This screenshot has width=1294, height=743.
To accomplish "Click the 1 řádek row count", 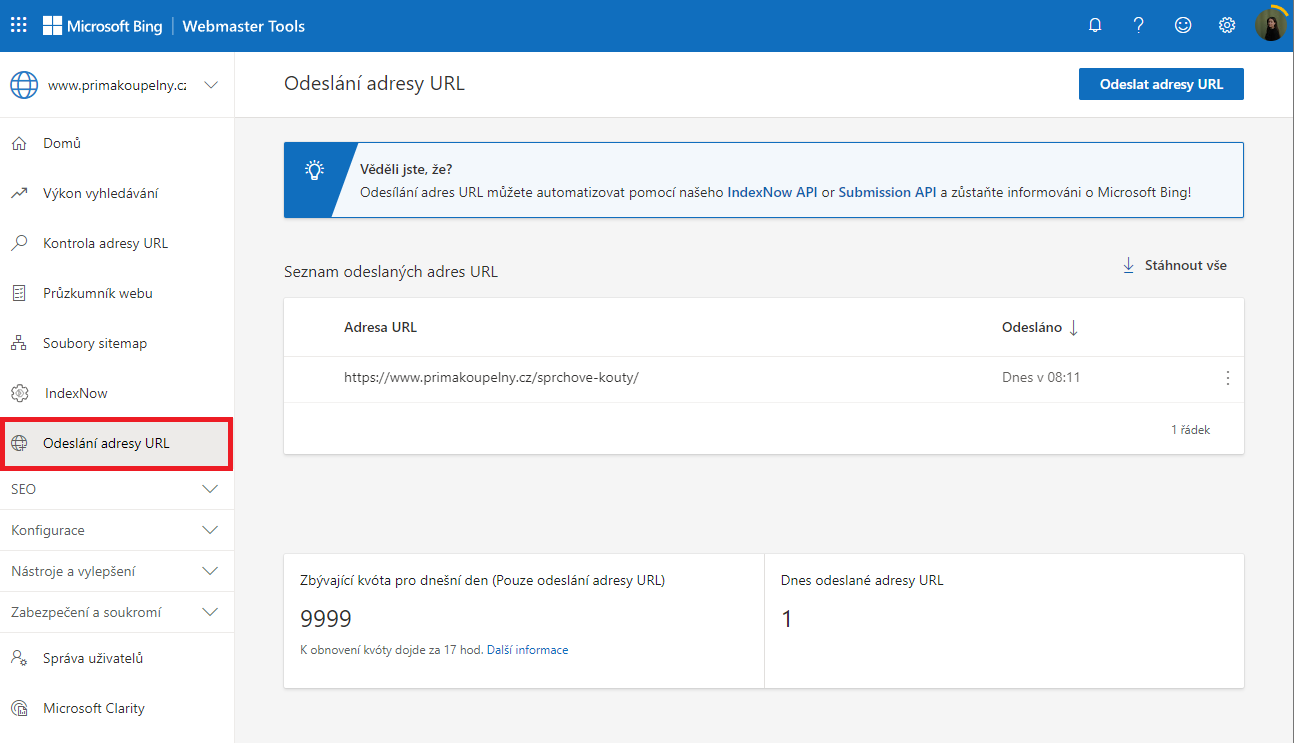I will pyautogui.click(x=1190, y=430).
